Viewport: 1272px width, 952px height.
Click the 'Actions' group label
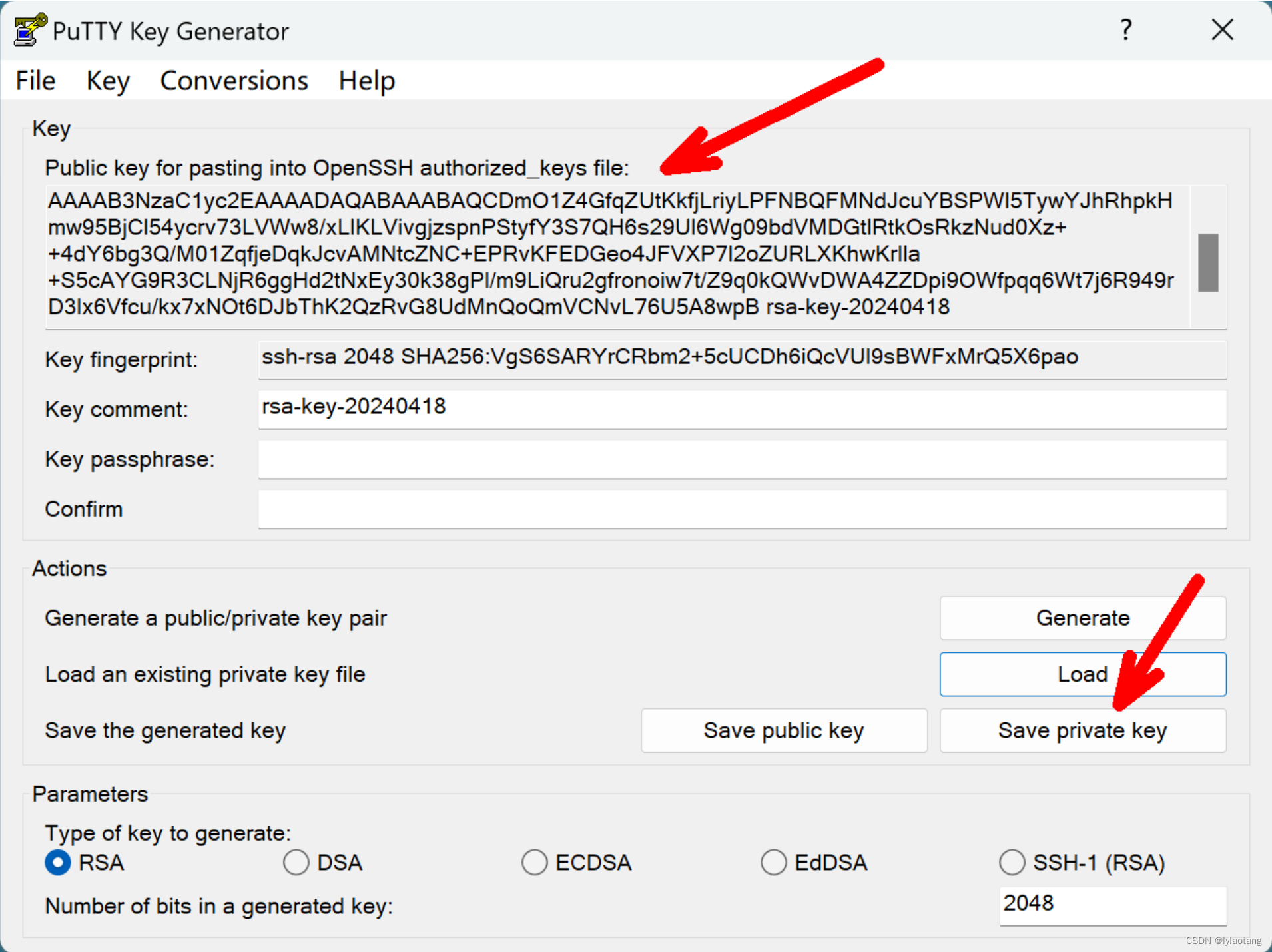click(69, 569)
